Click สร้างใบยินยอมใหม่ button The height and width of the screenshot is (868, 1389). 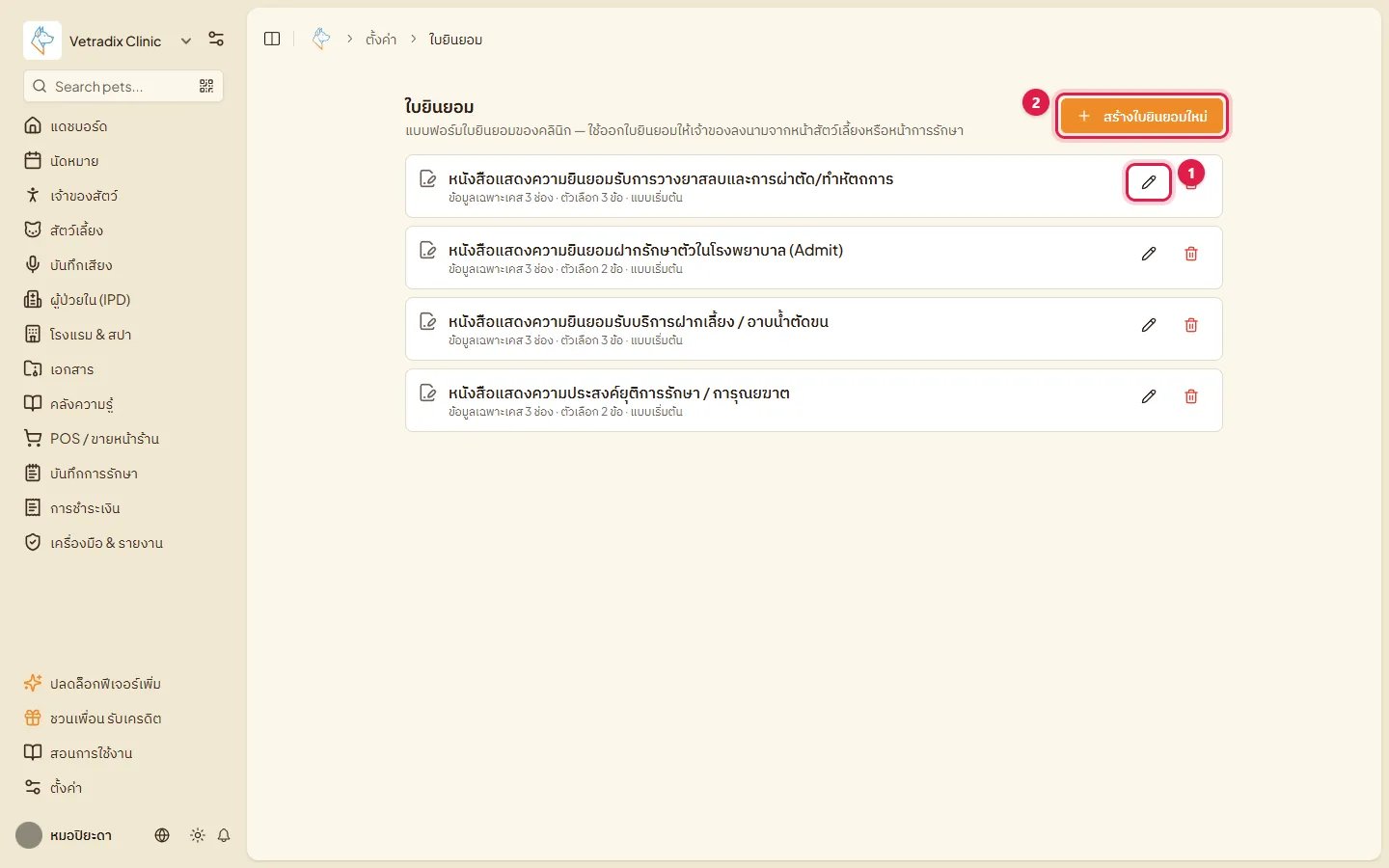point(1142,117)
